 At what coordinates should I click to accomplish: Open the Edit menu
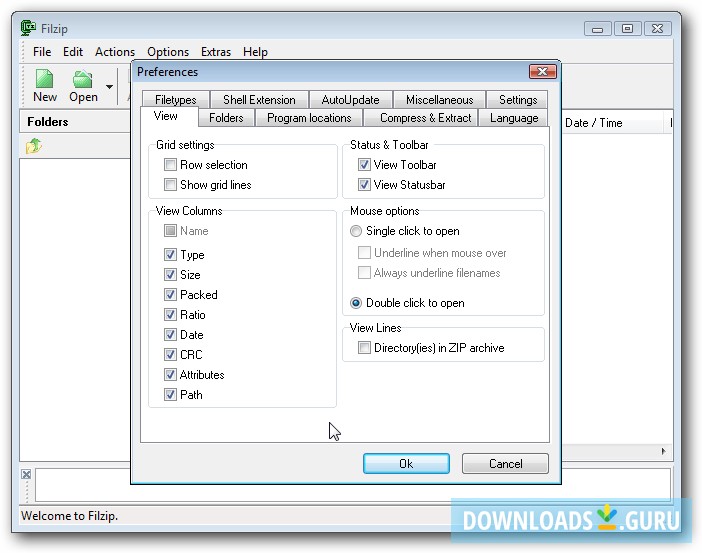click(73, 52)
